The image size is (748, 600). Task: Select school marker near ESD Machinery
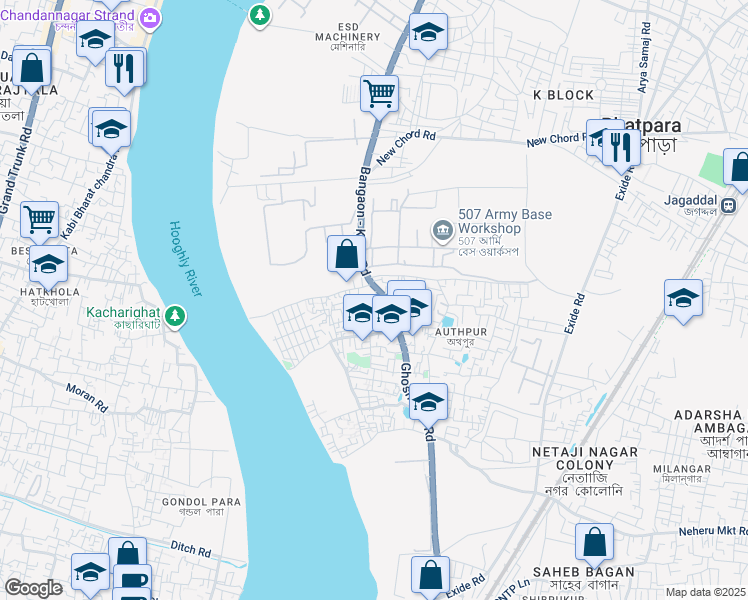point(428,32)
